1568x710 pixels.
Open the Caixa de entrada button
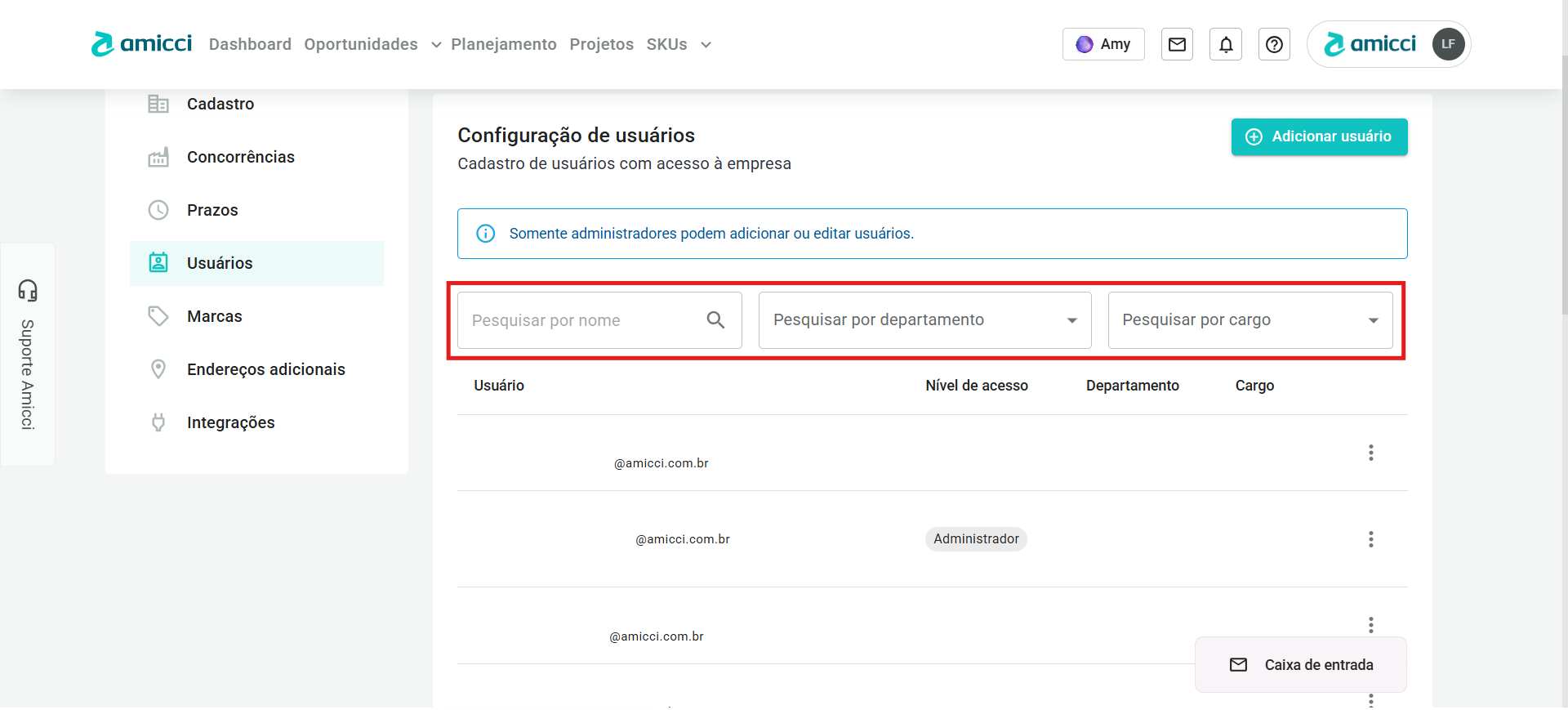pyautogui.click(x=1301, y=665)
